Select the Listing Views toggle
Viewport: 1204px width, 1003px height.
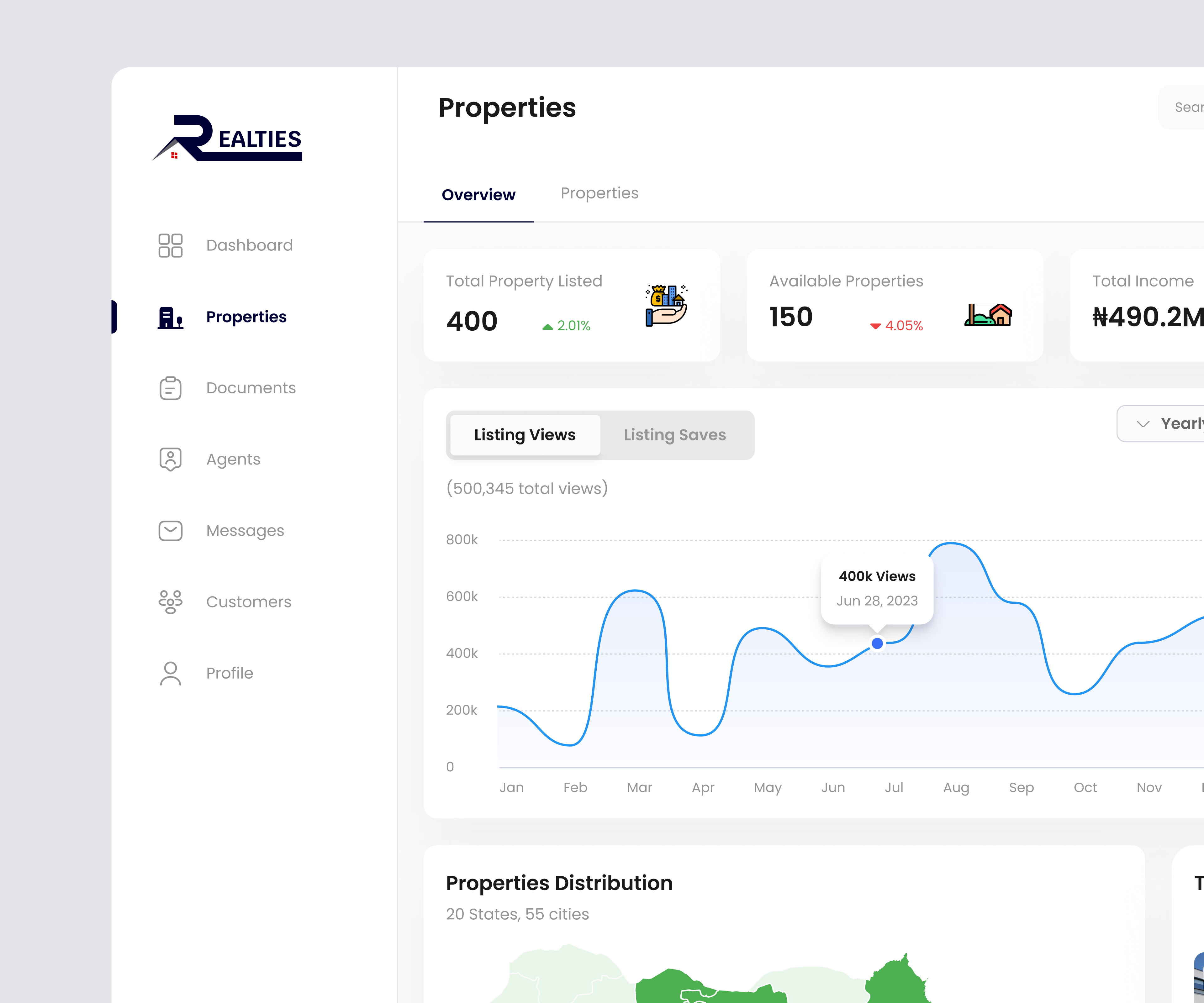(525, 435)
